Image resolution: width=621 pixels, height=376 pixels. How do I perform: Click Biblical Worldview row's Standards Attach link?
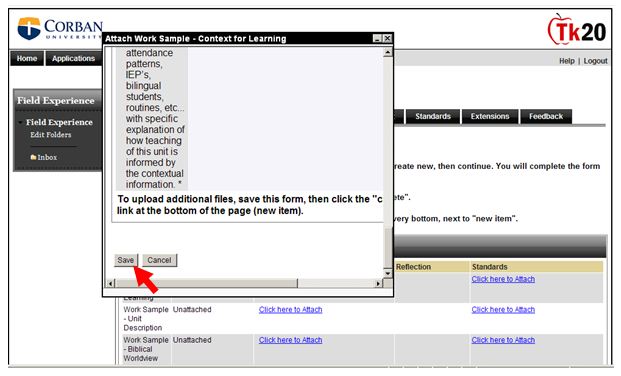(503, 340)
